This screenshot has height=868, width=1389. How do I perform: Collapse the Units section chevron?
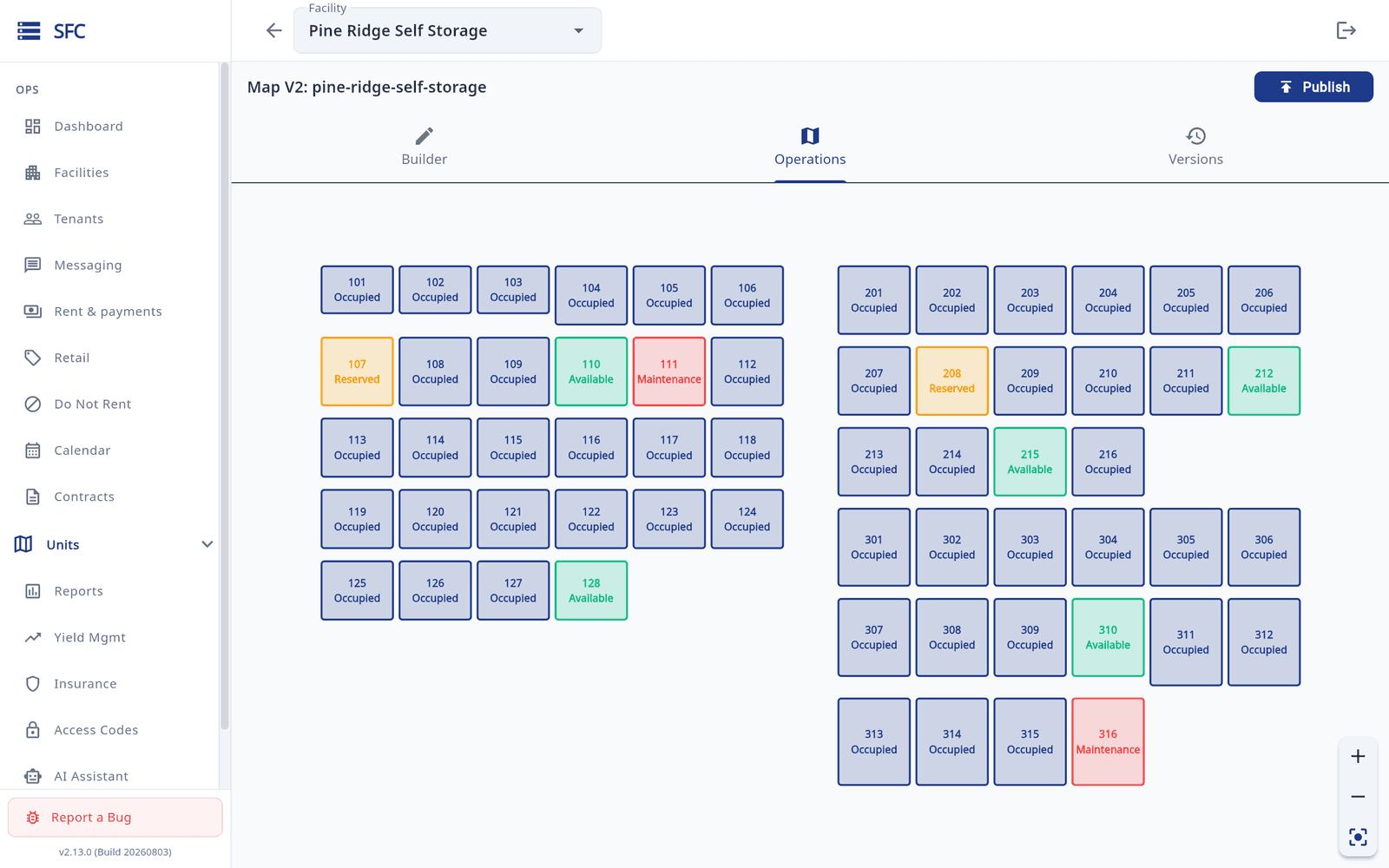pos(207,544)
